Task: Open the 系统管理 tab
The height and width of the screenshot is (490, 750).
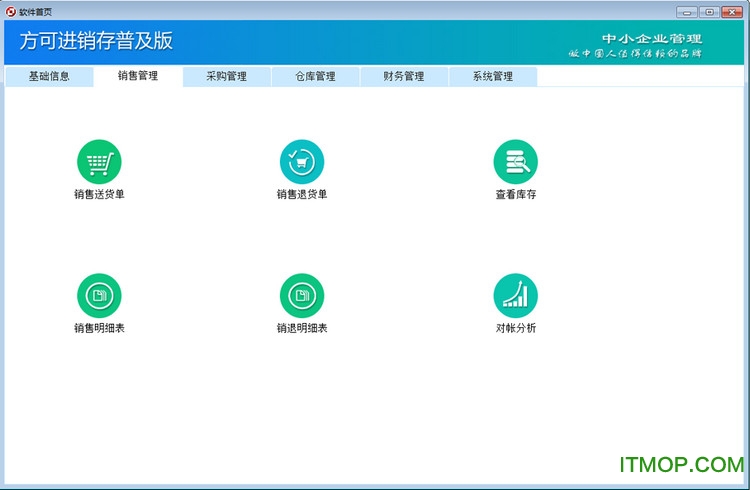Action: click(493, 76)
